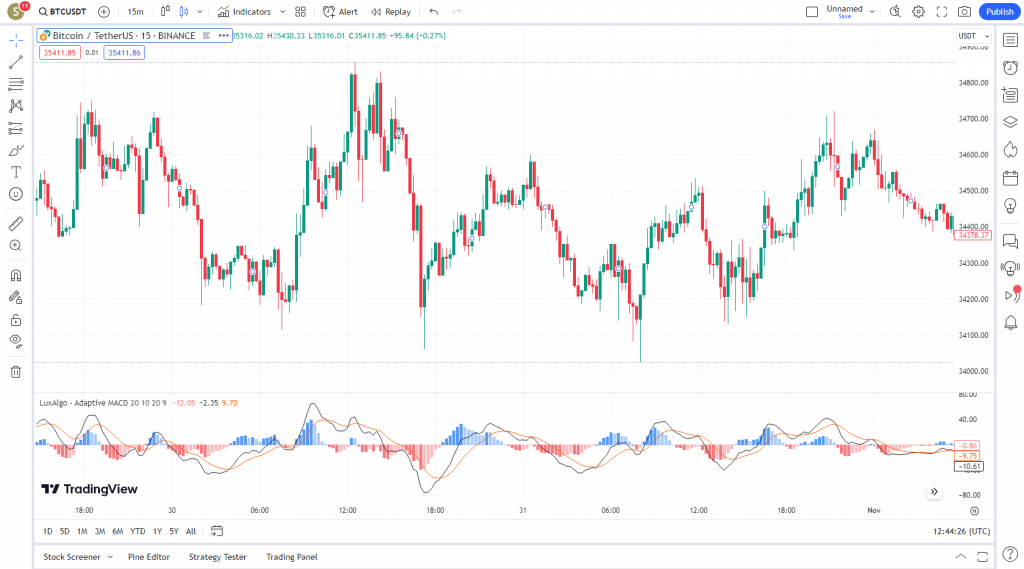Screen dimensions: 1024x569
Task: Select the 1M date range
Action: tap(82, 531)
